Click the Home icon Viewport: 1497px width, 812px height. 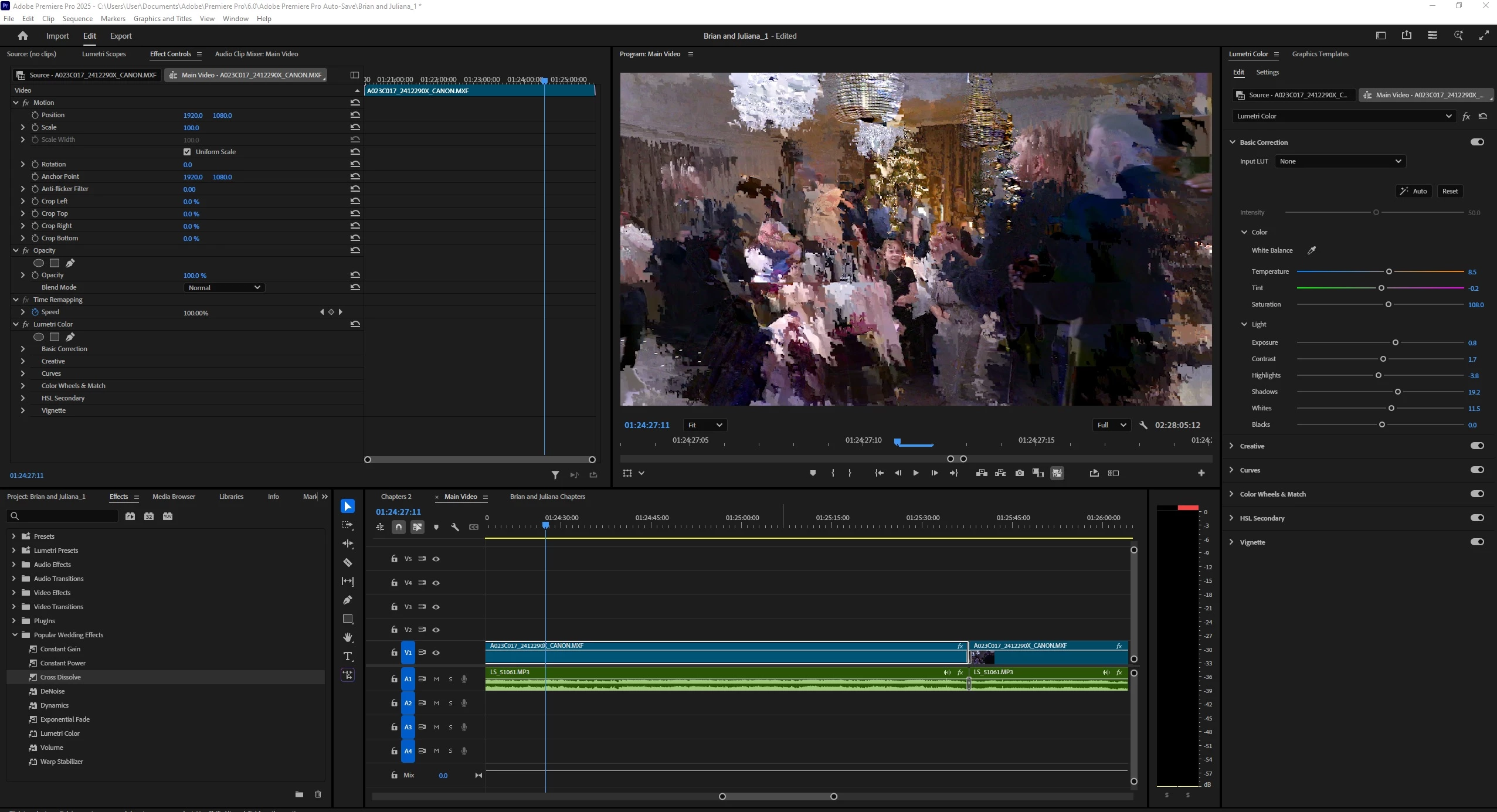(23, 36)
